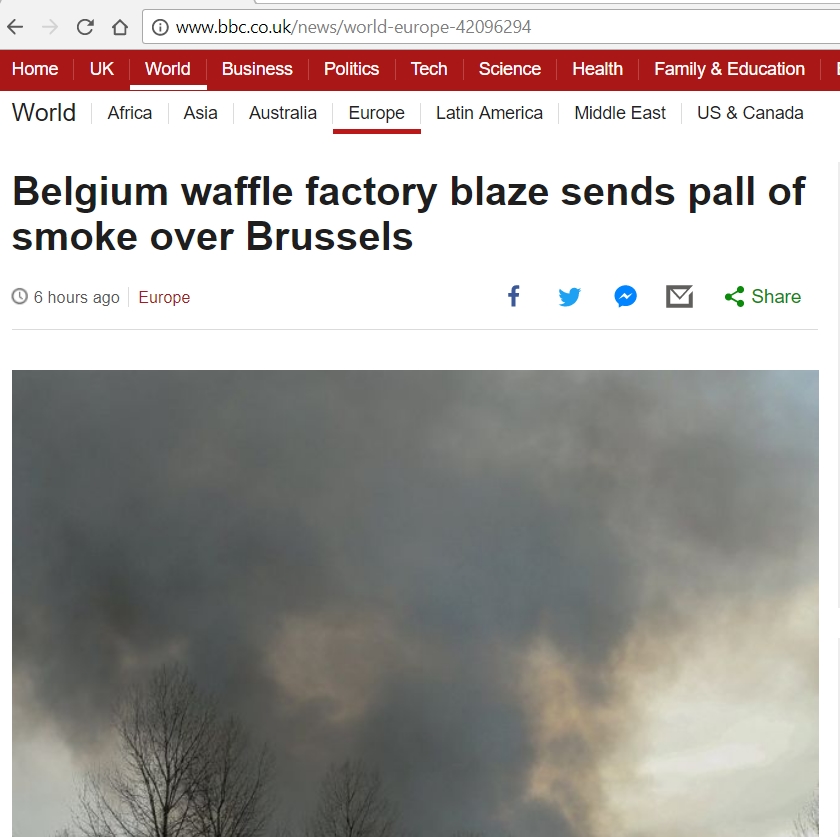Reload the page with the refresh icon
840x837 pixels.
pyautogui.click(x=85, y=27)
